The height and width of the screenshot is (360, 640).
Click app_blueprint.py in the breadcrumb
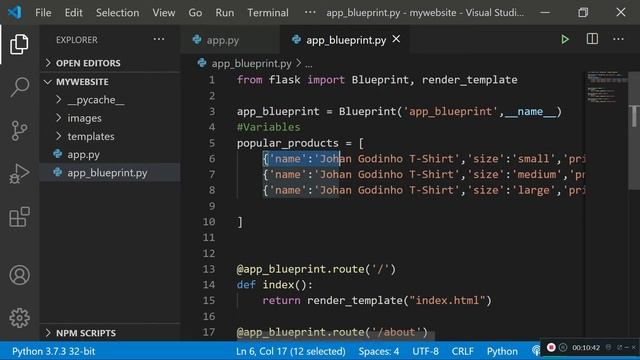tap(251, 64)
